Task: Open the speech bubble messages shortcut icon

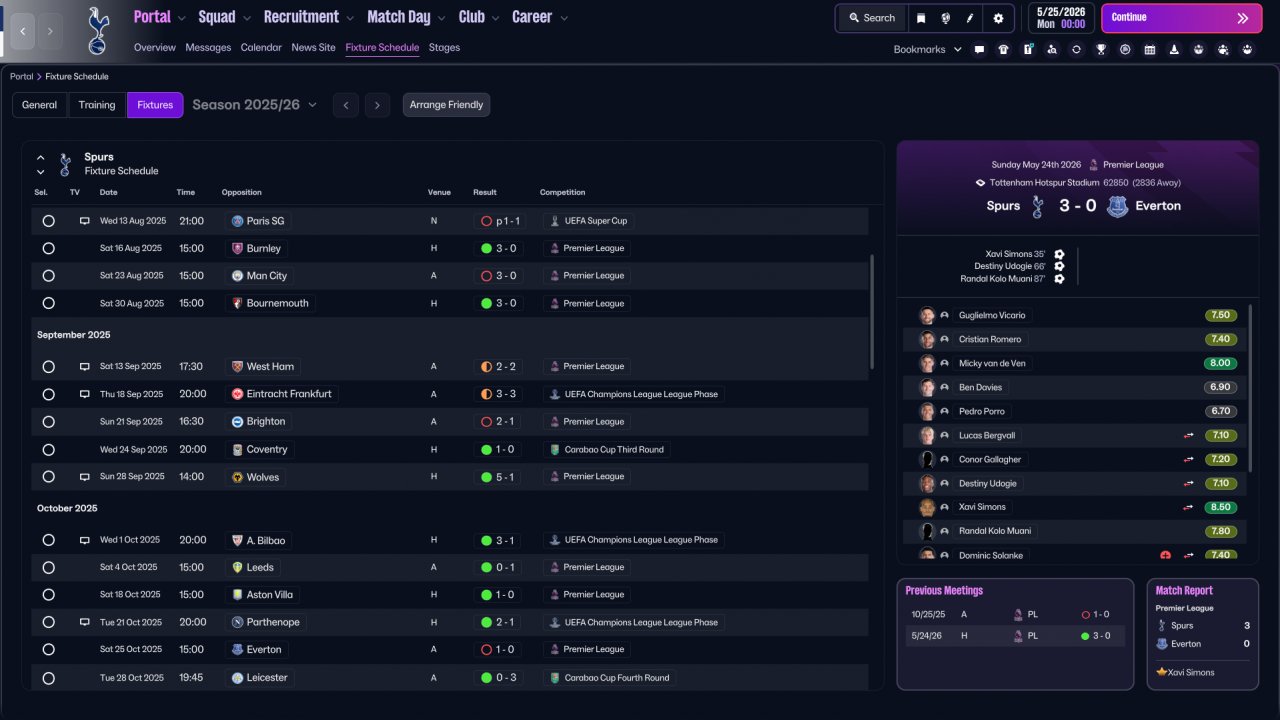Action: pyautogui.click(x=979, y=49)
